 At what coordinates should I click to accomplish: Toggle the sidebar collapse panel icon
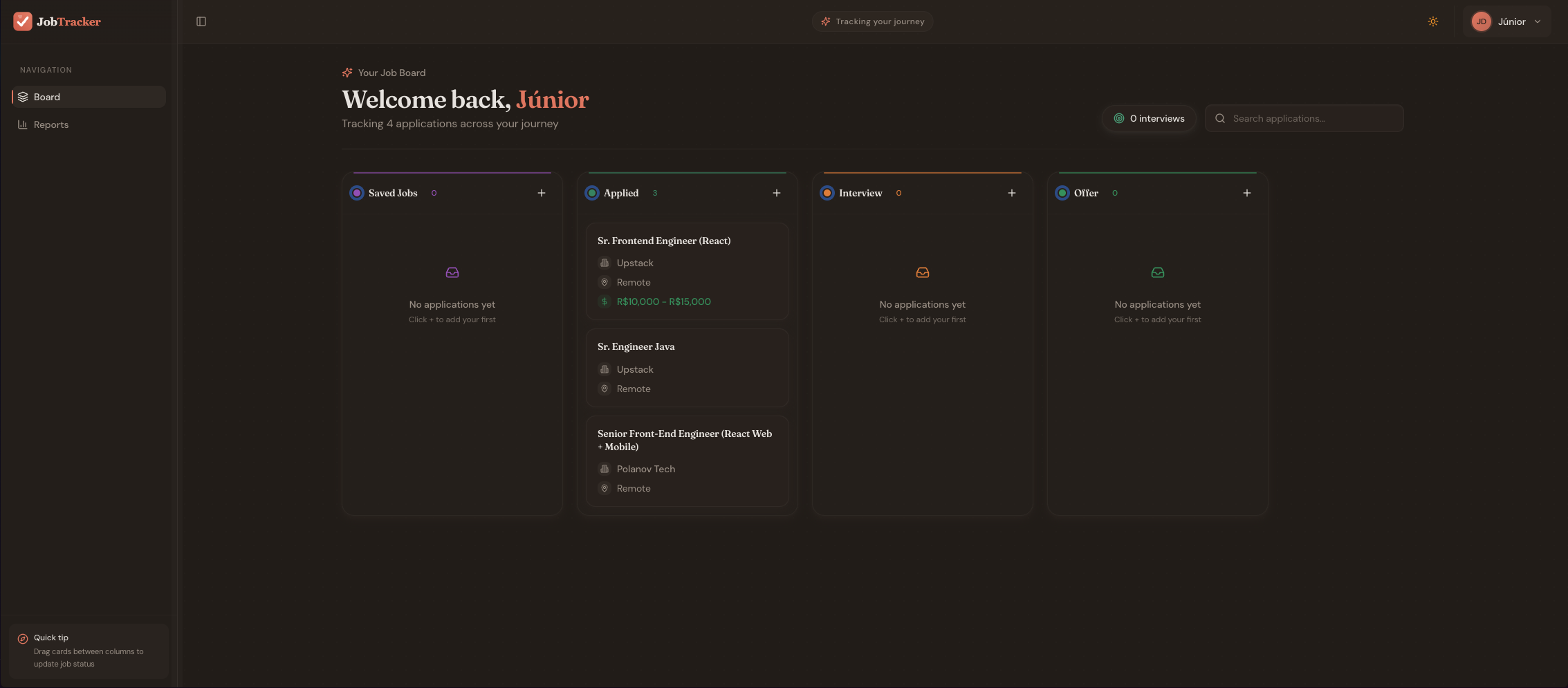[x=202, y=21]
